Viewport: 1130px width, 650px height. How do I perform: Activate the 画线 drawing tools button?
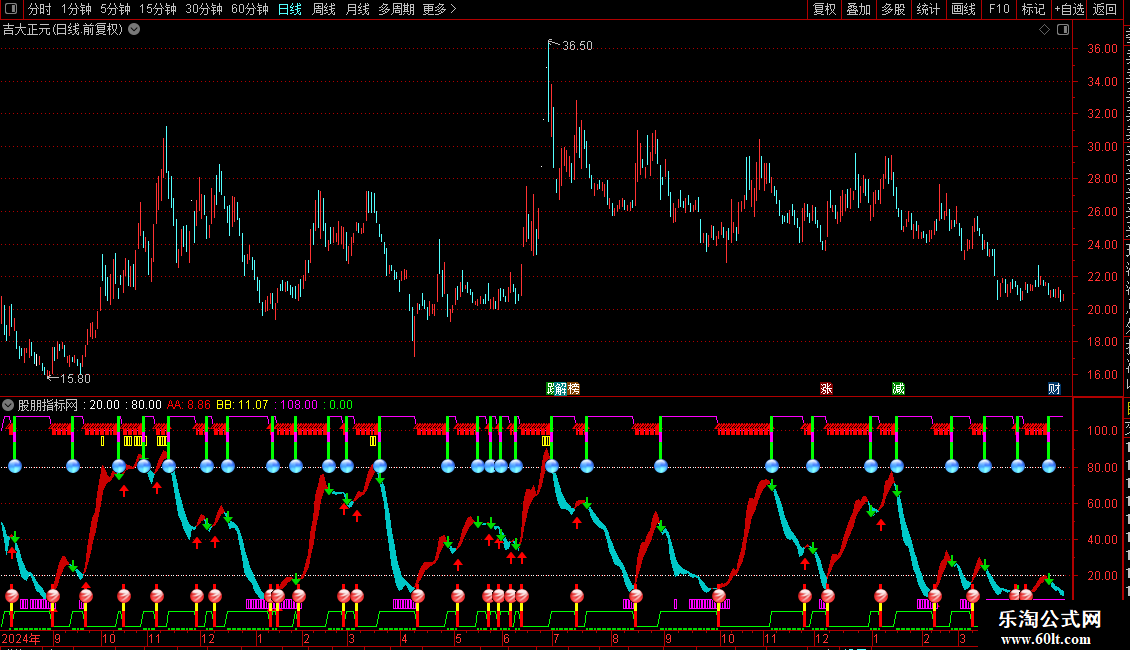pyautogui.click(x=964, y=9)
